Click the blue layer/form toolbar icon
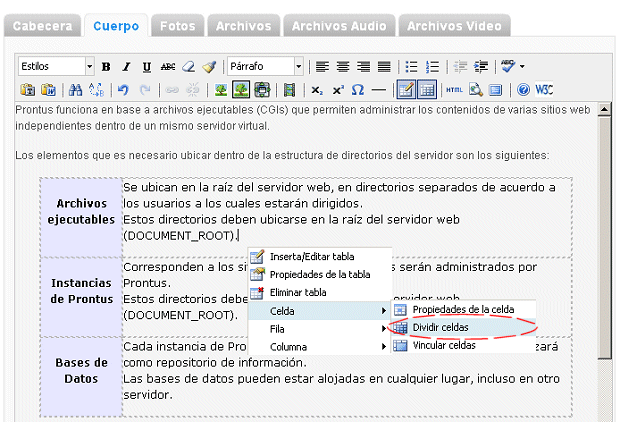Image resolution: width=620 pixels, height=422 pixels. coord(495,90)
